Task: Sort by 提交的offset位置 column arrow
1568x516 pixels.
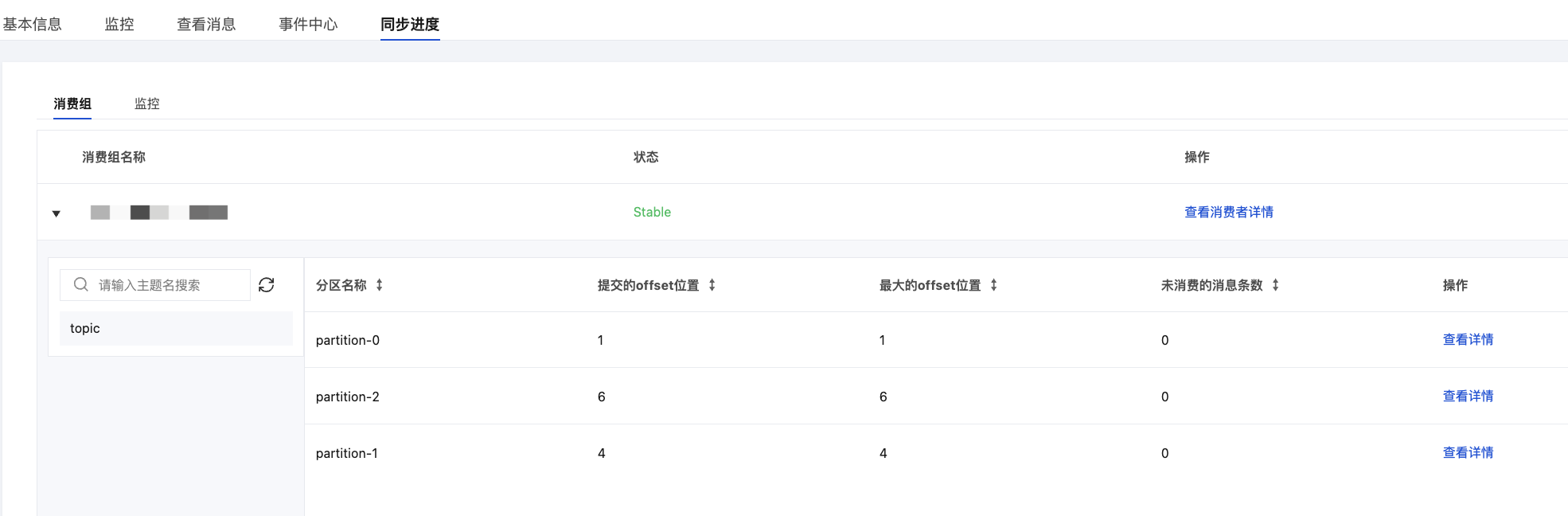Action: coord(712,285)
